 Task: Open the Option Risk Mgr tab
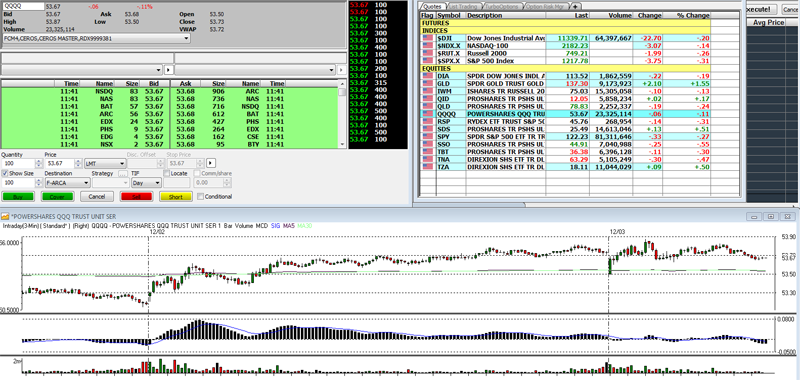click(x=547, y=7)
